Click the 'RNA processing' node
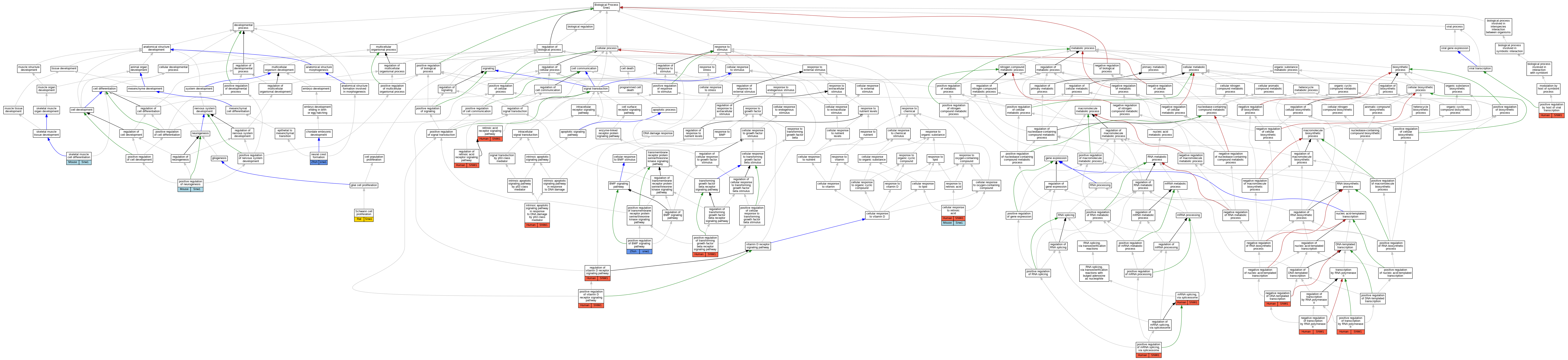This screenshot has width=1568, height=360. pos(1100,185)
